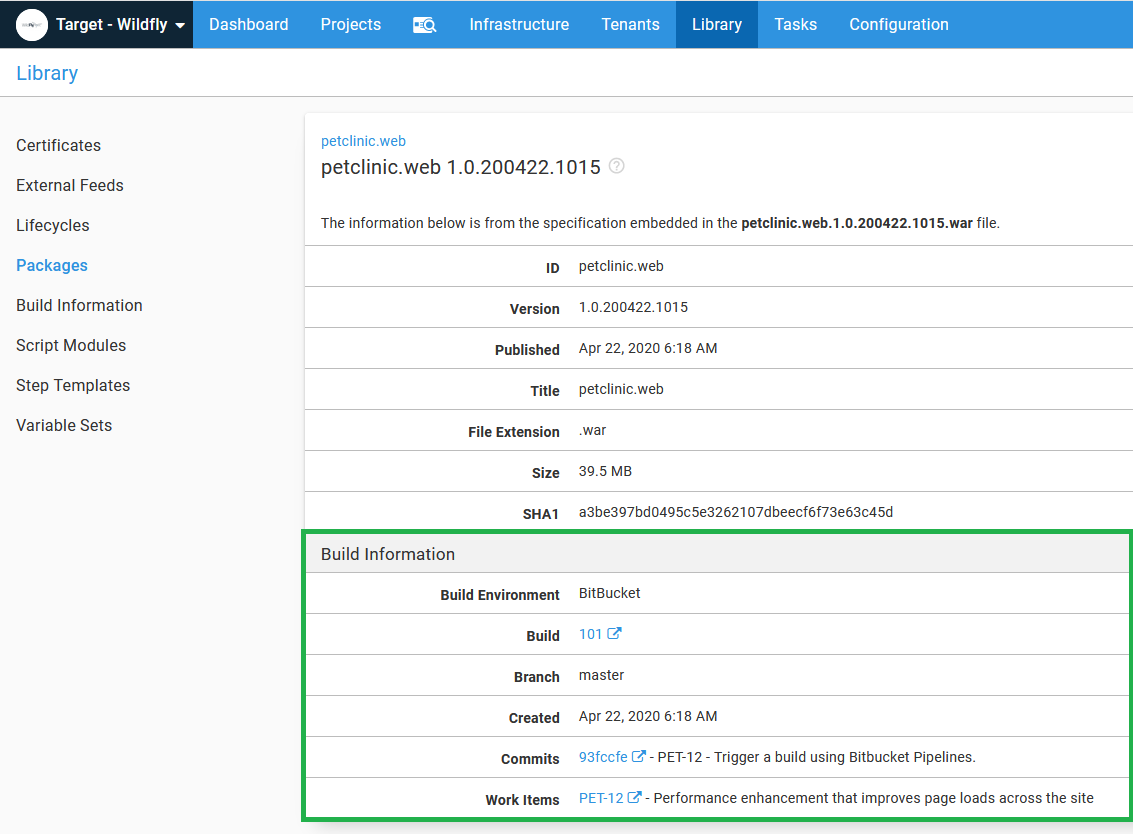The width and height of the screenshot is (1133, 834).
Task: Click the help question mark beside the package title
Action: coord(616,166)
